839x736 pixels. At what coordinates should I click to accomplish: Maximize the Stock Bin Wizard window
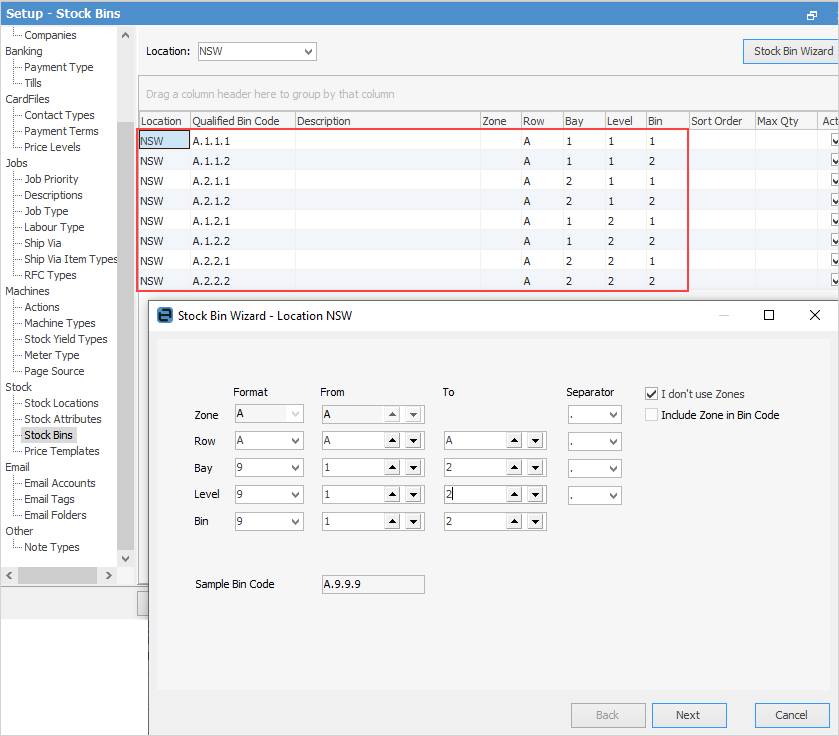coord(769,315)
